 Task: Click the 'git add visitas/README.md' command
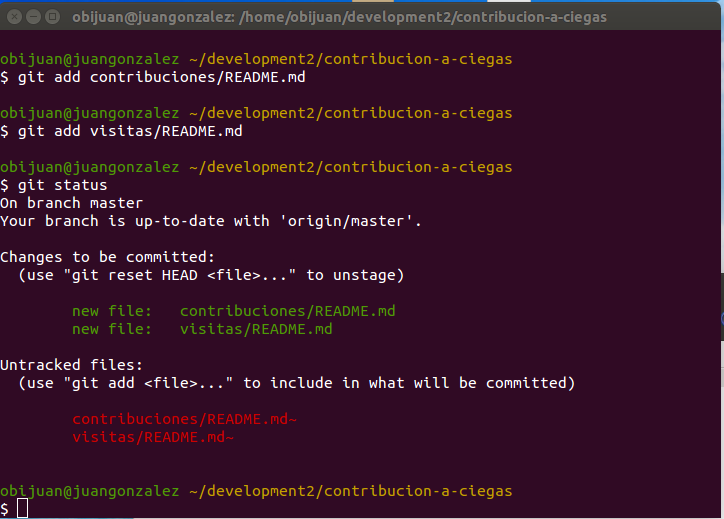coord(130,130)
